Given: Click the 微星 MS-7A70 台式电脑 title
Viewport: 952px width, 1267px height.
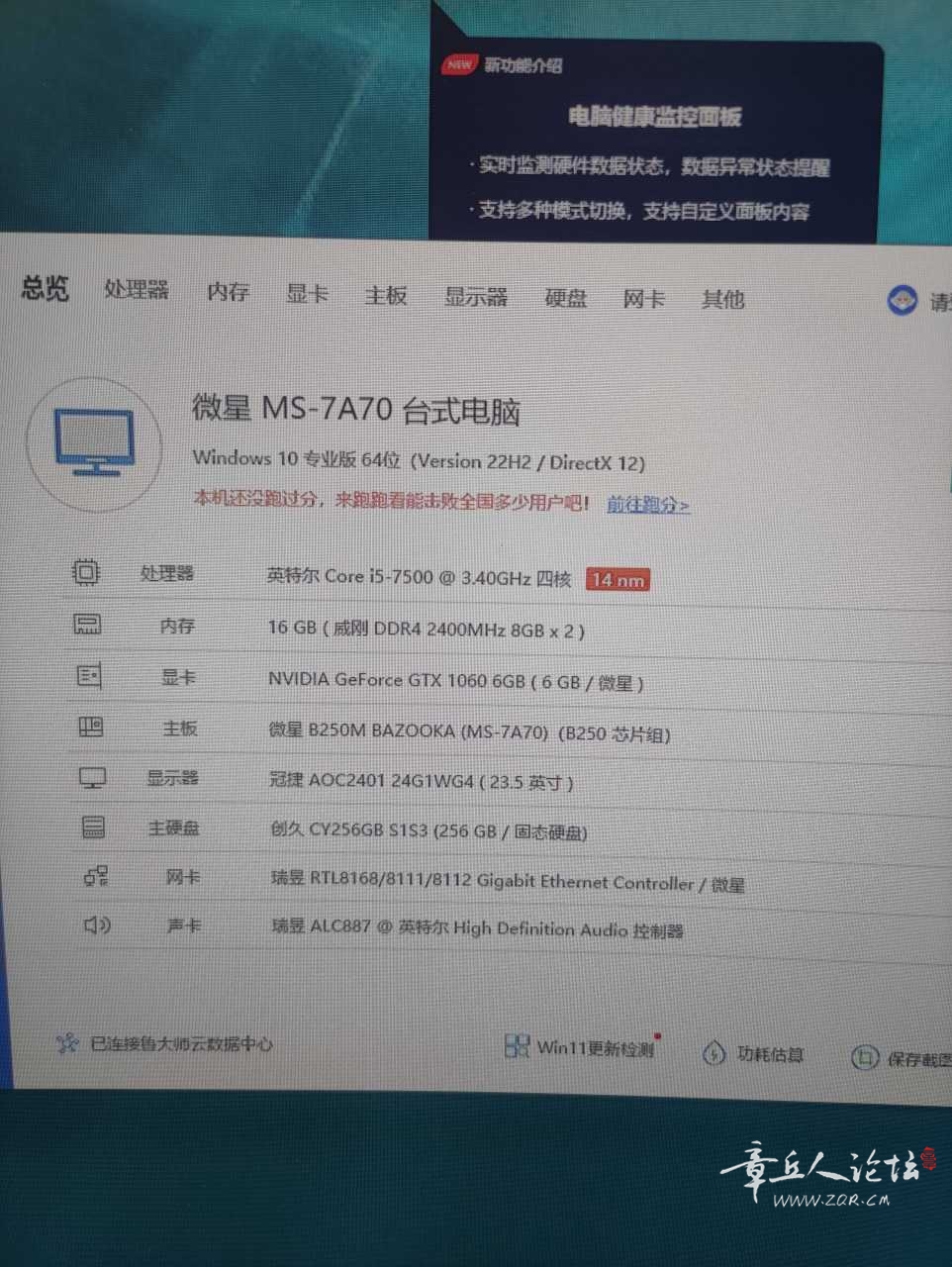Looking at the screenshot, I should pos(356,409).
